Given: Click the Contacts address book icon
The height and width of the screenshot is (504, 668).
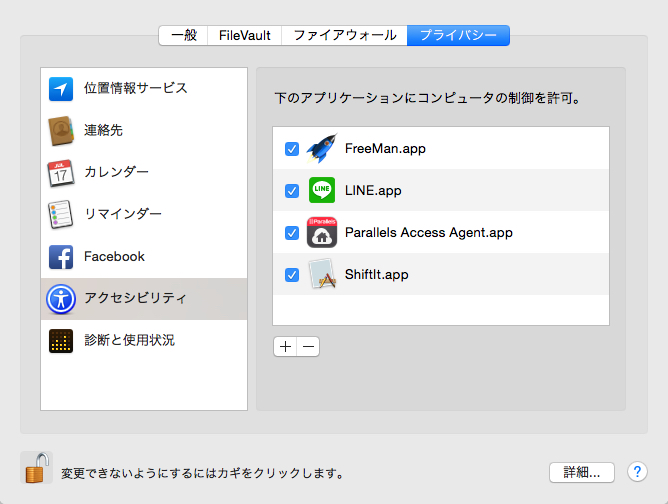Looking at the screenshot, I should tap(61, 130).
